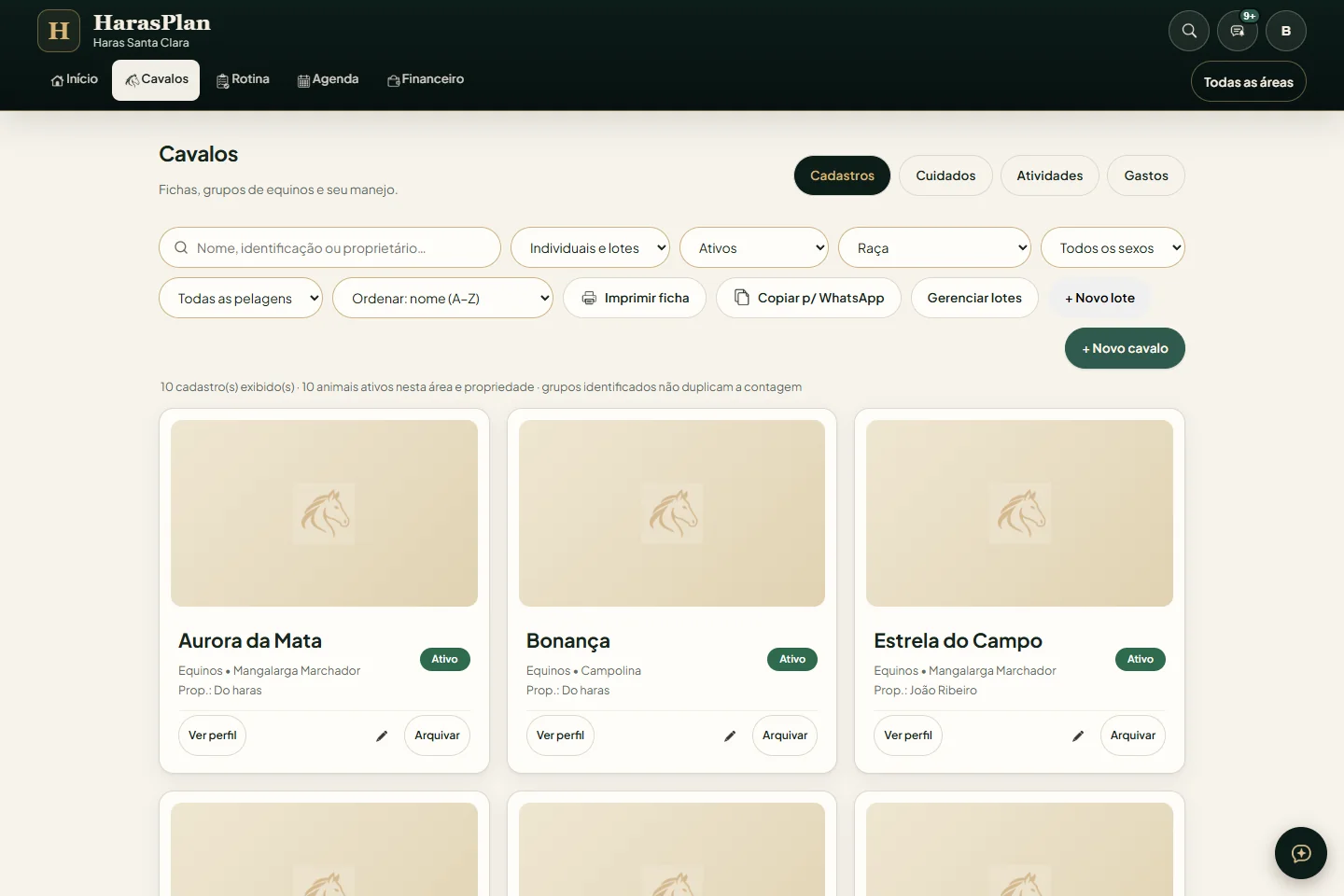1344x896 pixels.
Task: Select the Cavalos navigation item
Action: pos(156,80)
